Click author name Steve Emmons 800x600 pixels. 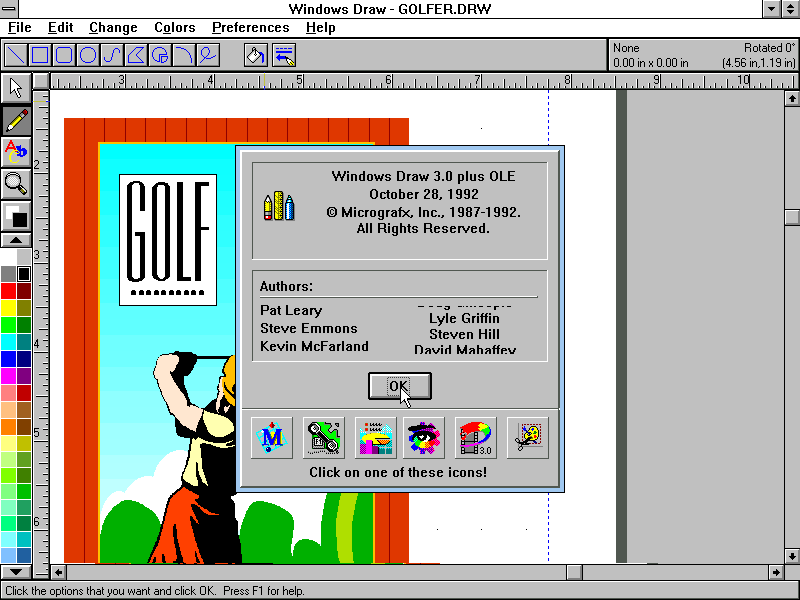(x=309, y=328)
